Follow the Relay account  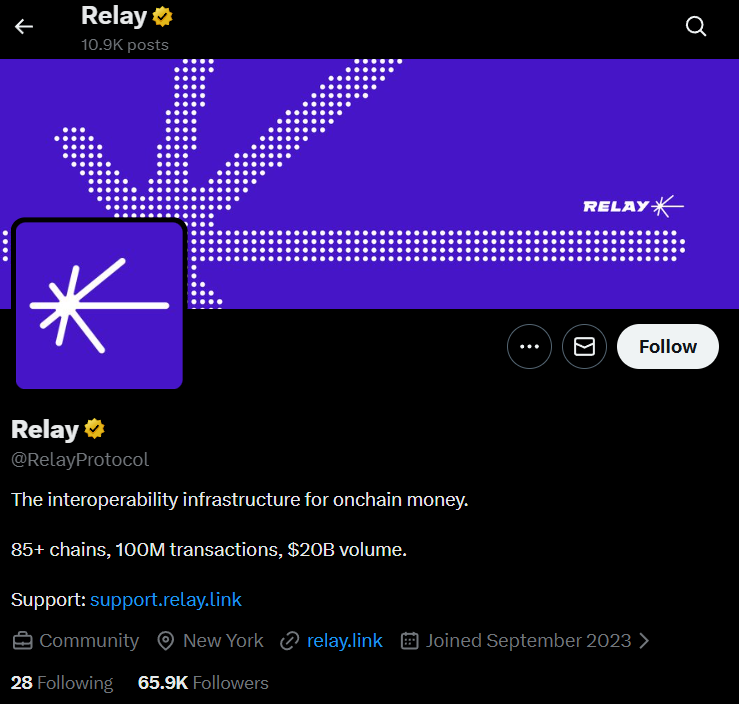668,347
